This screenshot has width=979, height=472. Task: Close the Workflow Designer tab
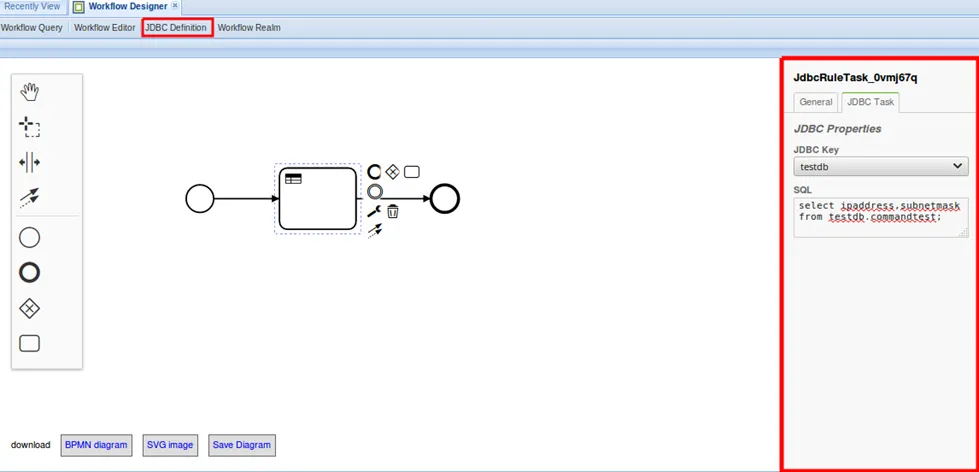pos(175,6)
